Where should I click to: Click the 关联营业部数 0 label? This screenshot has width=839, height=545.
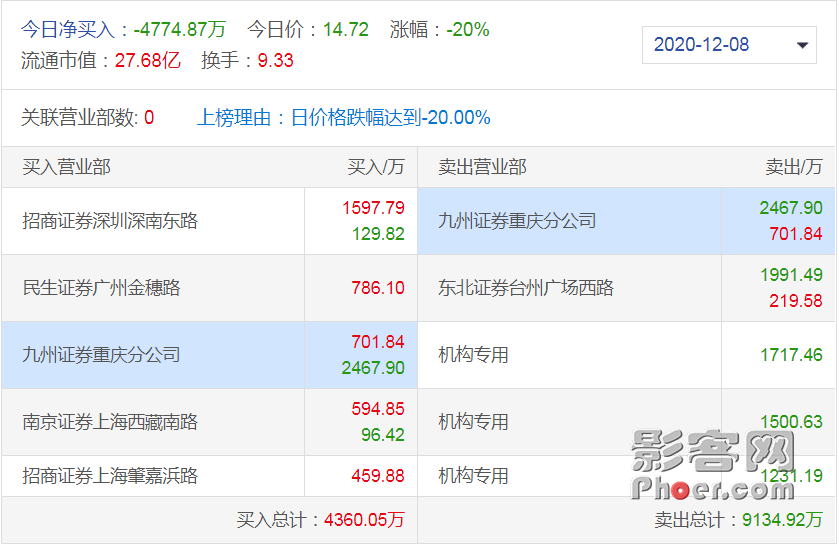point(88,118)
